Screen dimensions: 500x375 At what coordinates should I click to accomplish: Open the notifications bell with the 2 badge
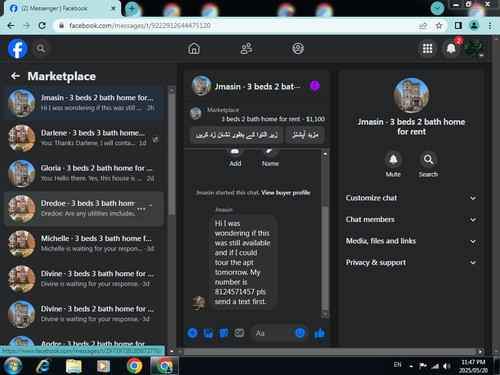coord(451,49)
